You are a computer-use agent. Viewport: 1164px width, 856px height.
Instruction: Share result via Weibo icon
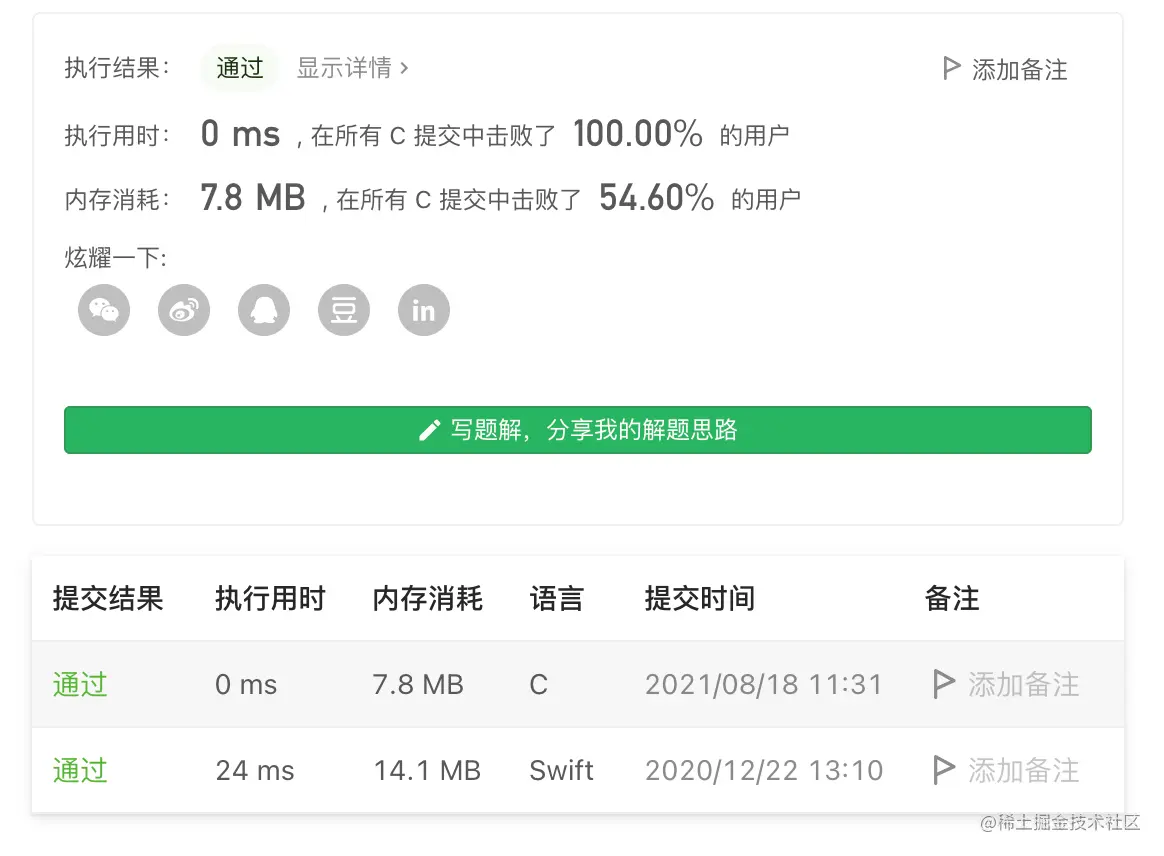click(x=184, y=310)
